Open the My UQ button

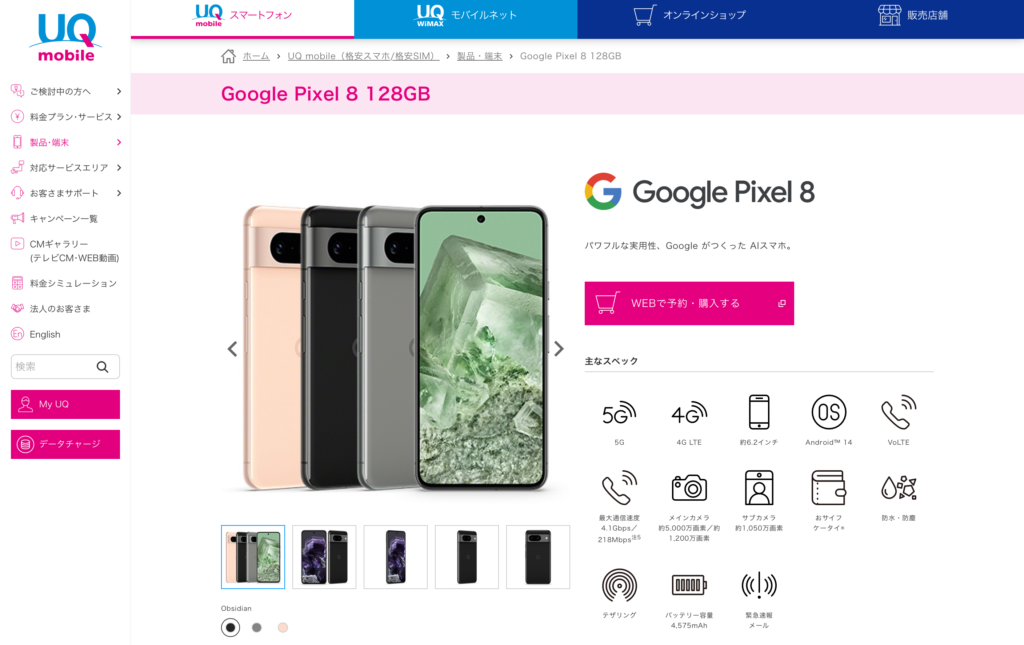[x=65, y=404]
